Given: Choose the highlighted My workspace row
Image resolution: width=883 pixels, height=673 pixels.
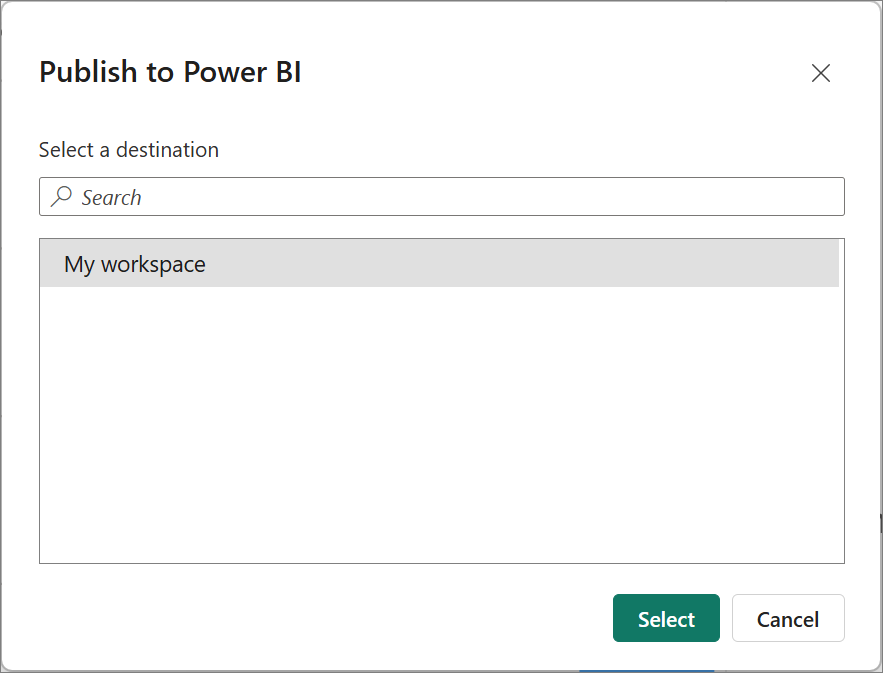Looking at the screenshot, I should click(439, 264).
